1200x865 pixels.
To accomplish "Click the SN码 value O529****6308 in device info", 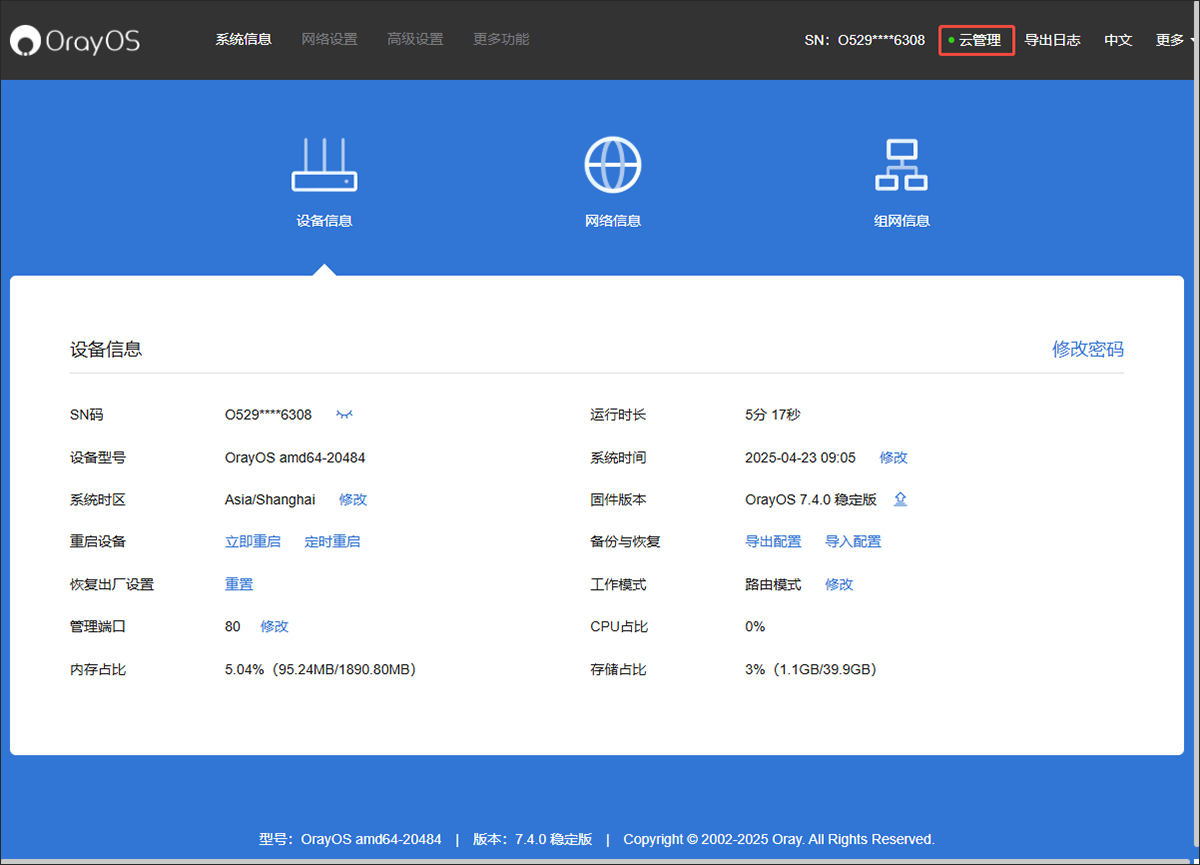I will point(269,415).
